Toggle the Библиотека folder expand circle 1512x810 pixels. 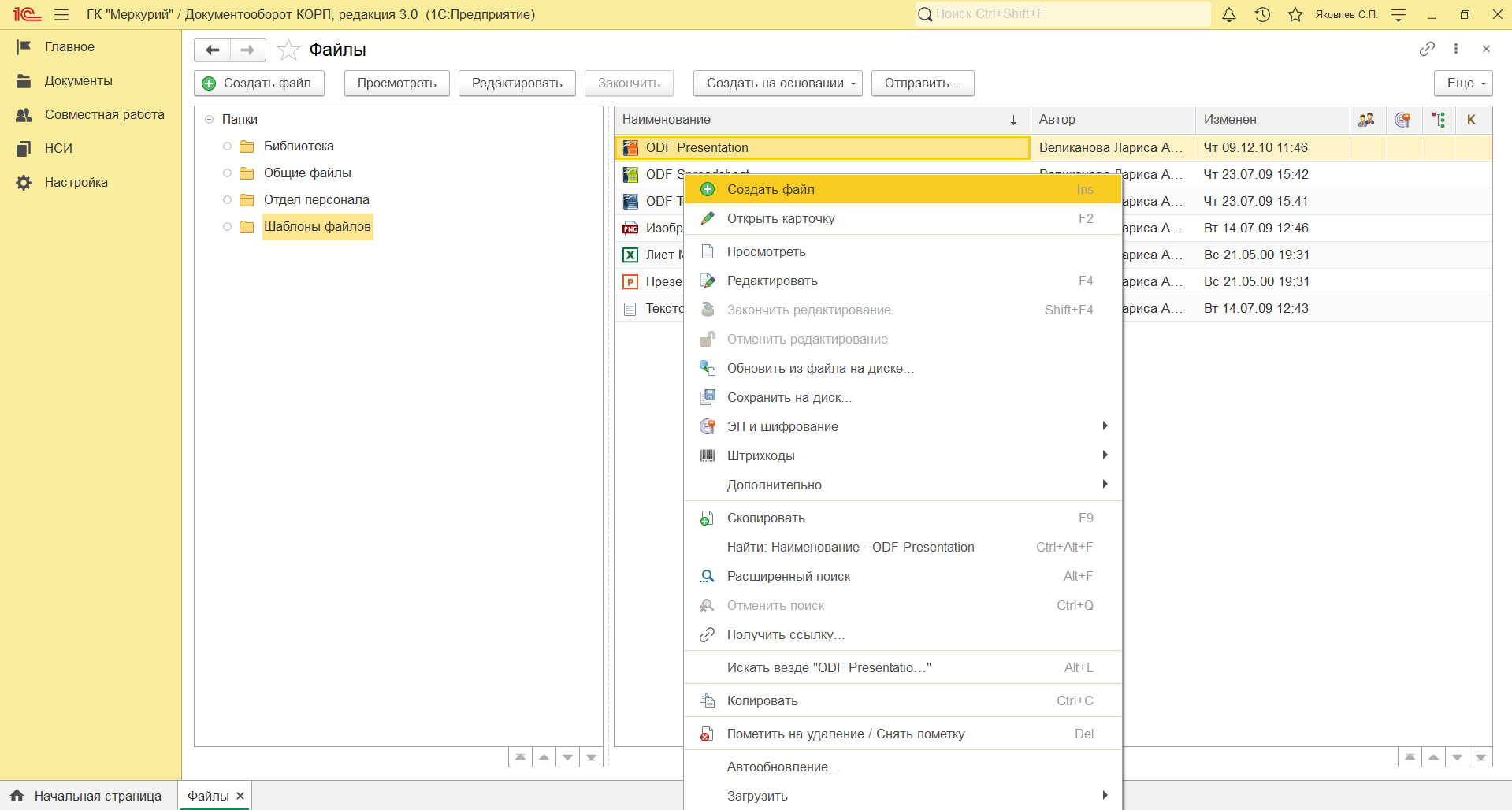click(x=227, y=147)
